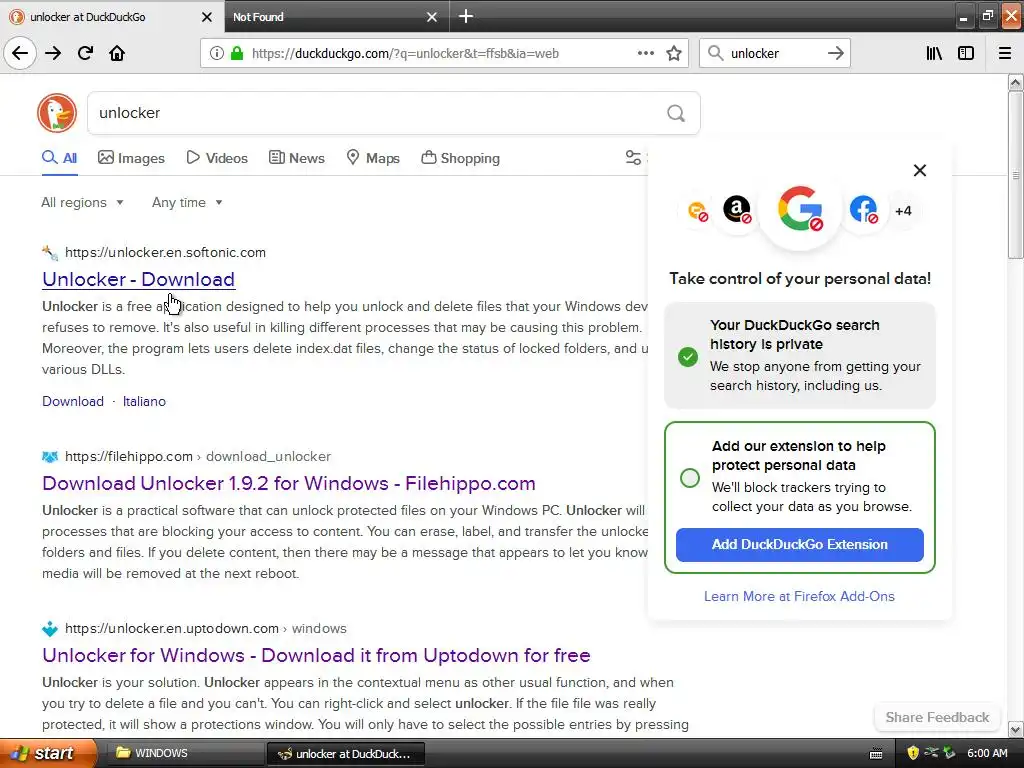Focus the toolbar search box
The width and height of the screenshot is (1024, 768).
774,53
